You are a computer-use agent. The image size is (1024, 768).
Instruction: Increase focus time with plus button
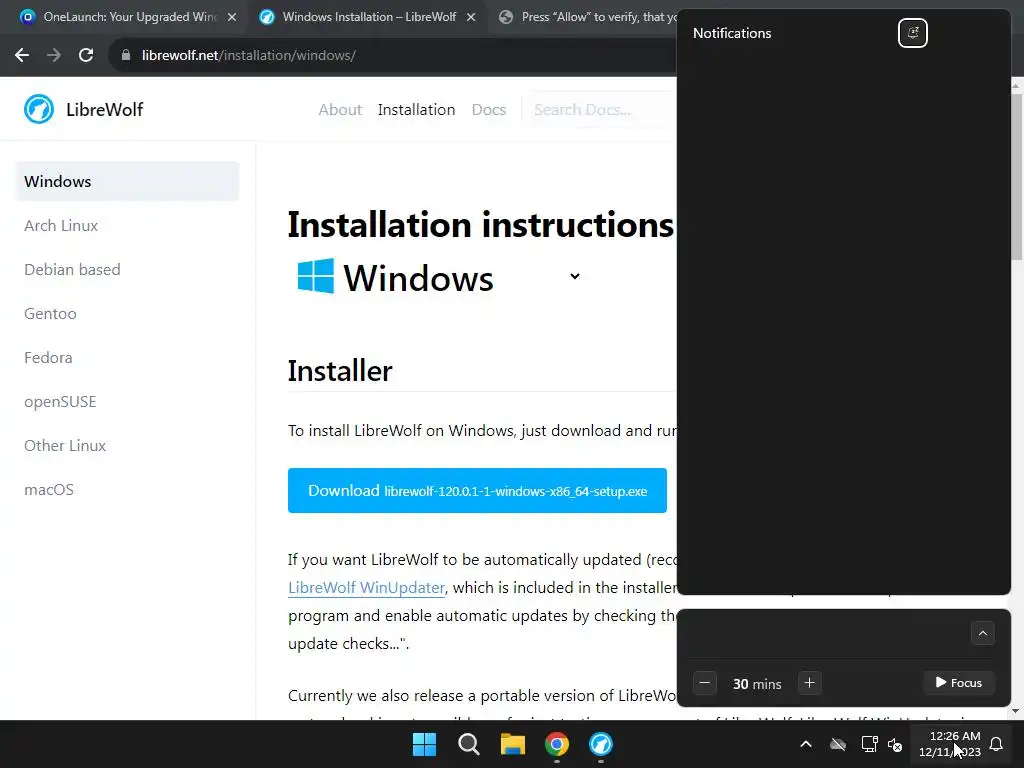click(809, 683)
